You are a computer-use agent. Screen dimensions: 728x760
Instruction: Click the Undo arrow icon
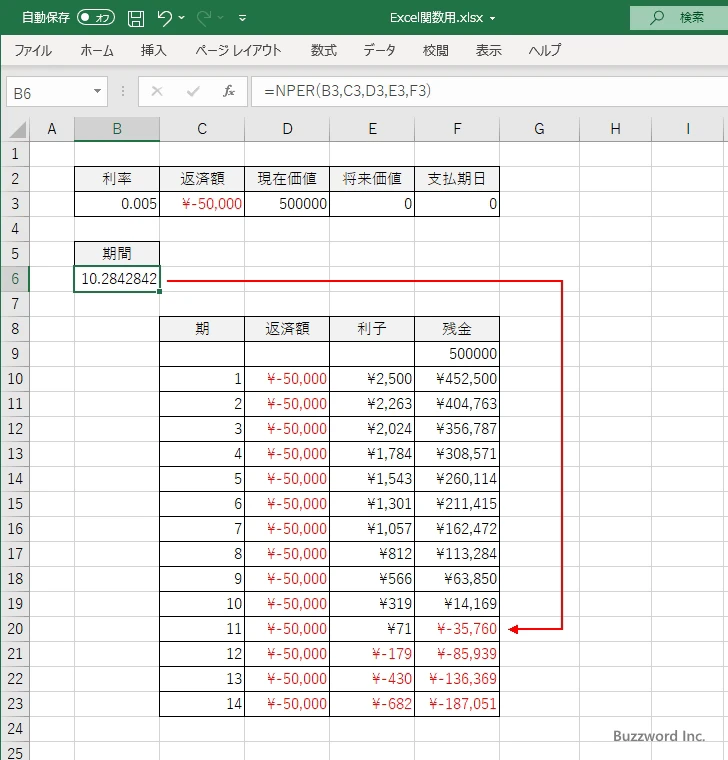coord(165,18)
